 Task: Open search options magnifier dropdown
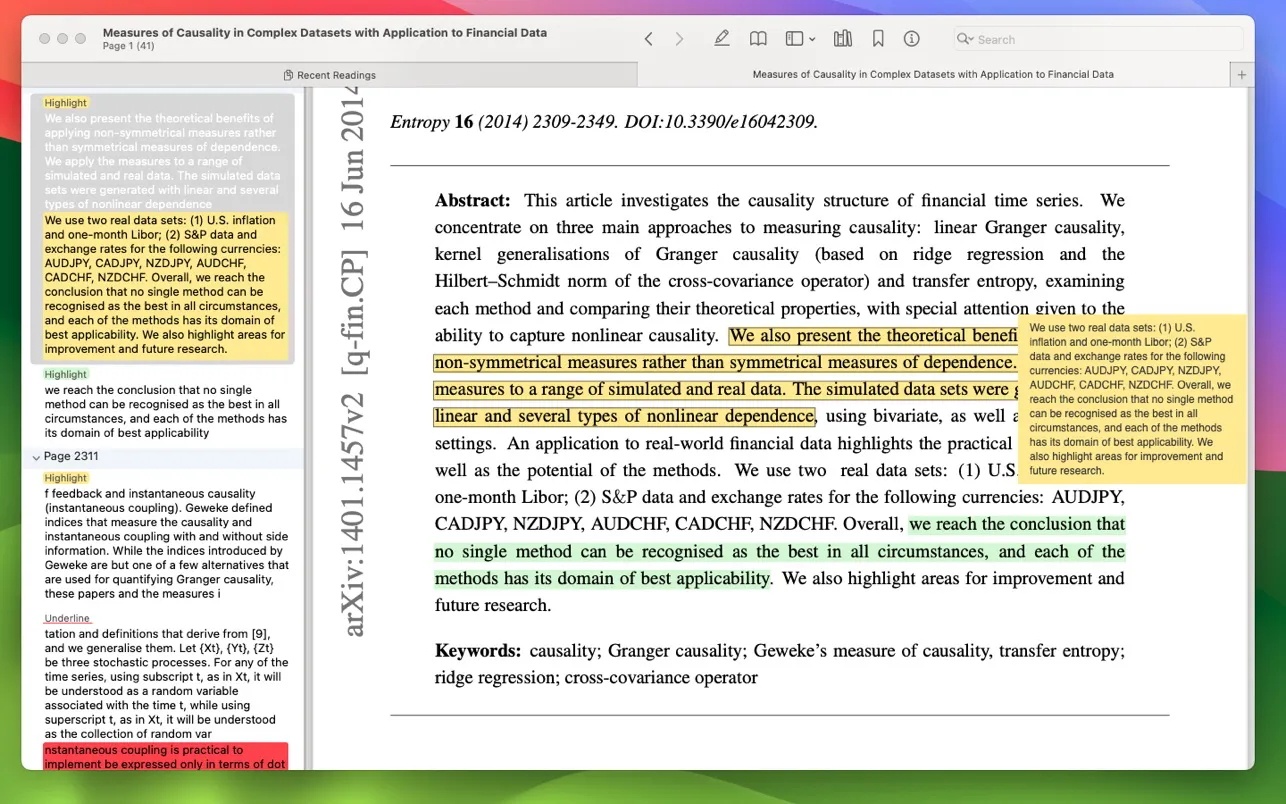965,39
